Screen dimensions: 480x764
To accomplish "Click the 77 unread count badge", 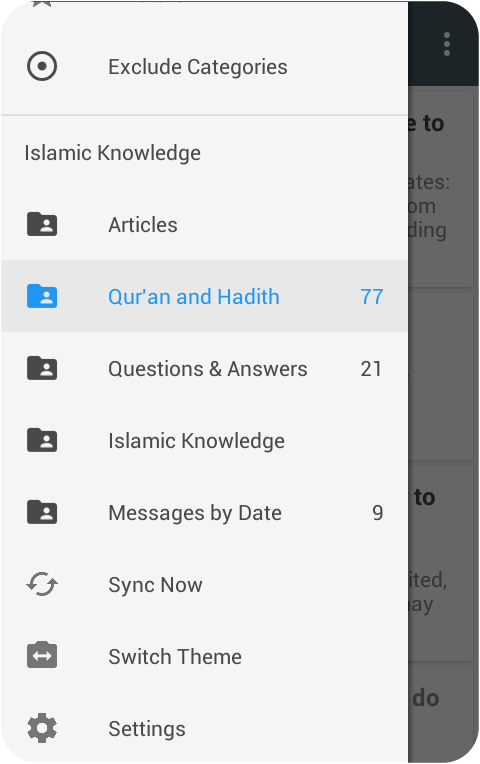I will (372, 296).
